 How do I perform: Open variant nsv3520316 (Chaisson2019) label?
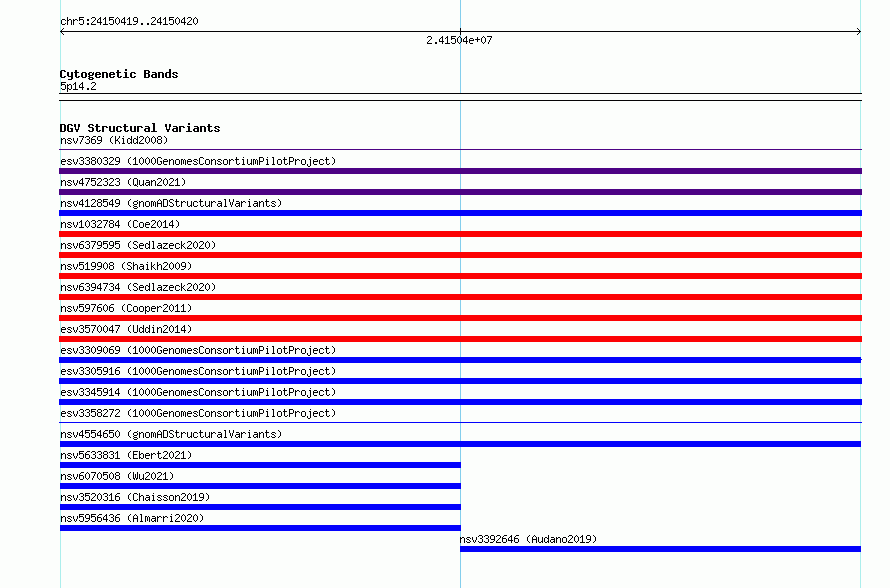click(135, 497)
